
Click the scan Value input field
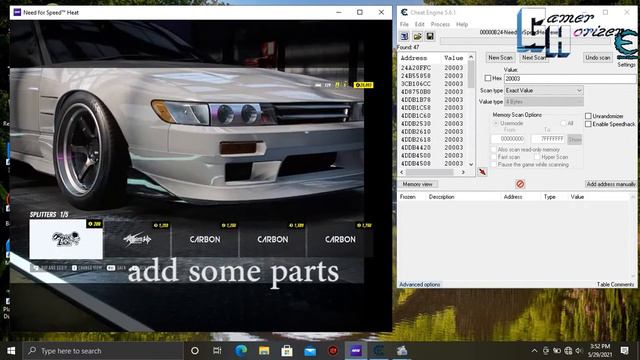pos(570,78)
